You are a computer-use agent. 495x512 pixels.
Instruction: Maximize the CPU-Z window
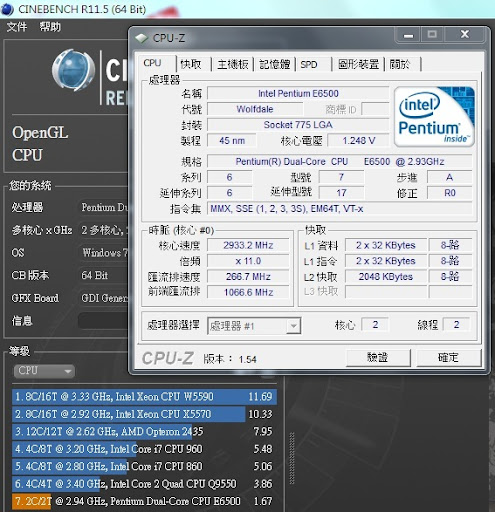pos(432,35)
